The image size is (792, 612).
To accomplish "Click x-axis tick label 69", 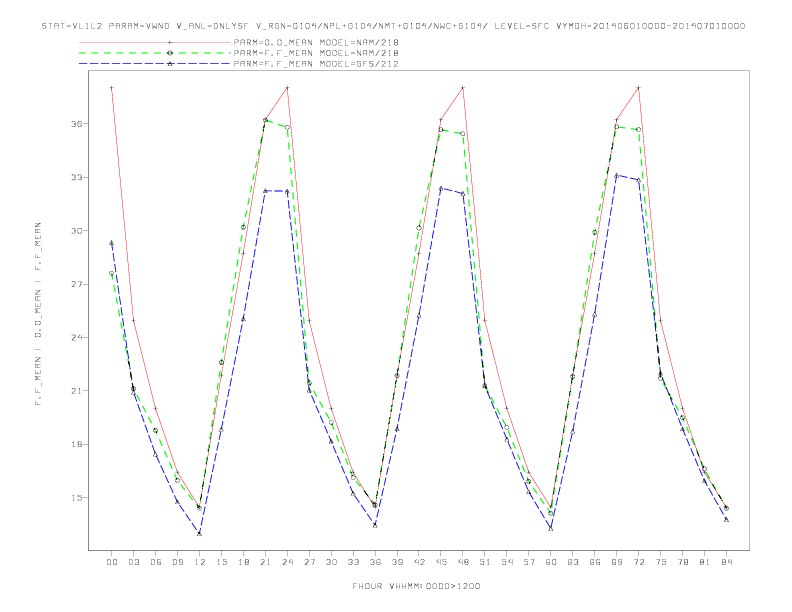I will (x=617, y=562).
